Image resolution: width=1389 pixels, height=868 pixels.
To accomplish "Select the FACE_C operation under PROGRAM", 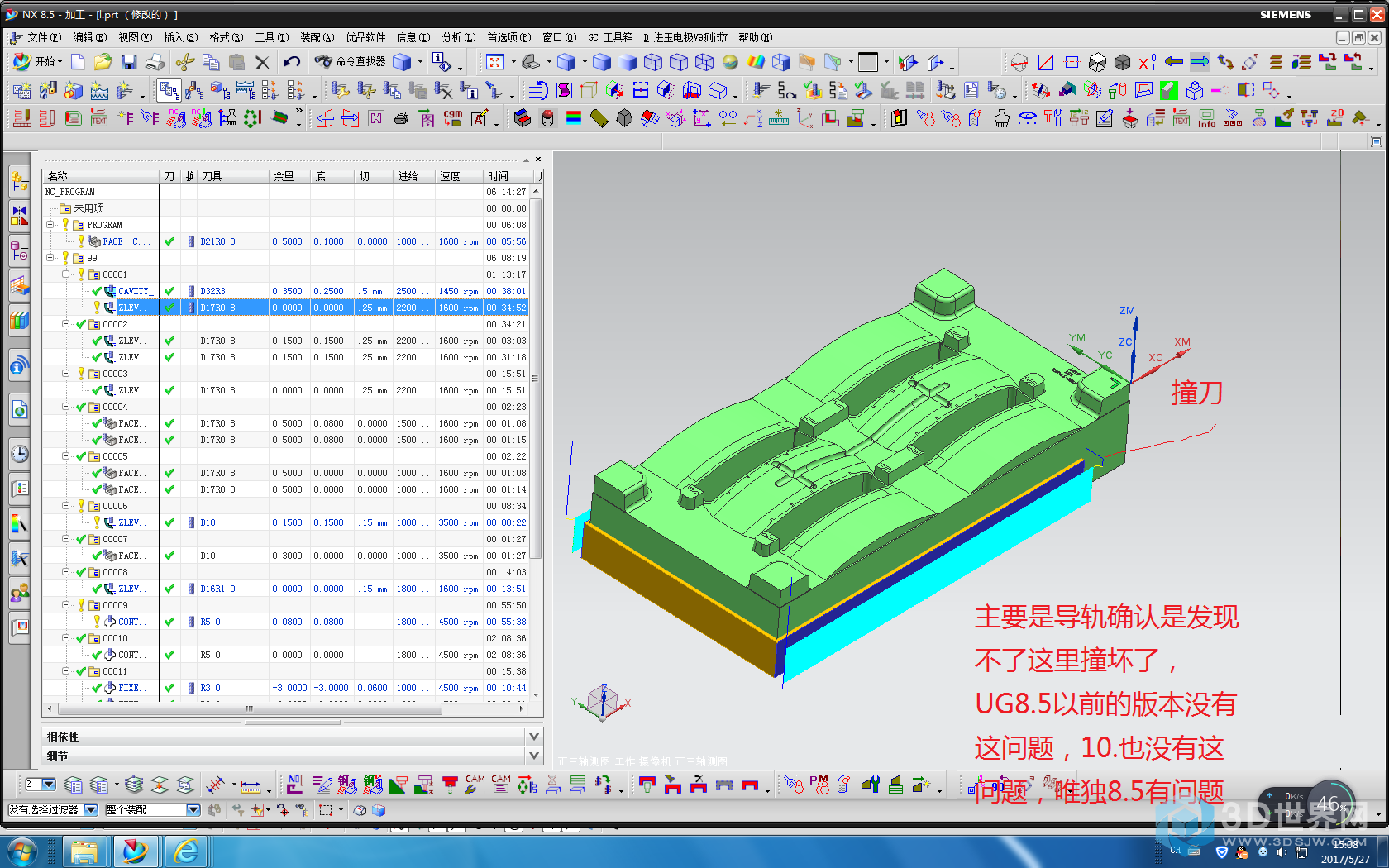I will click(285, 241).
